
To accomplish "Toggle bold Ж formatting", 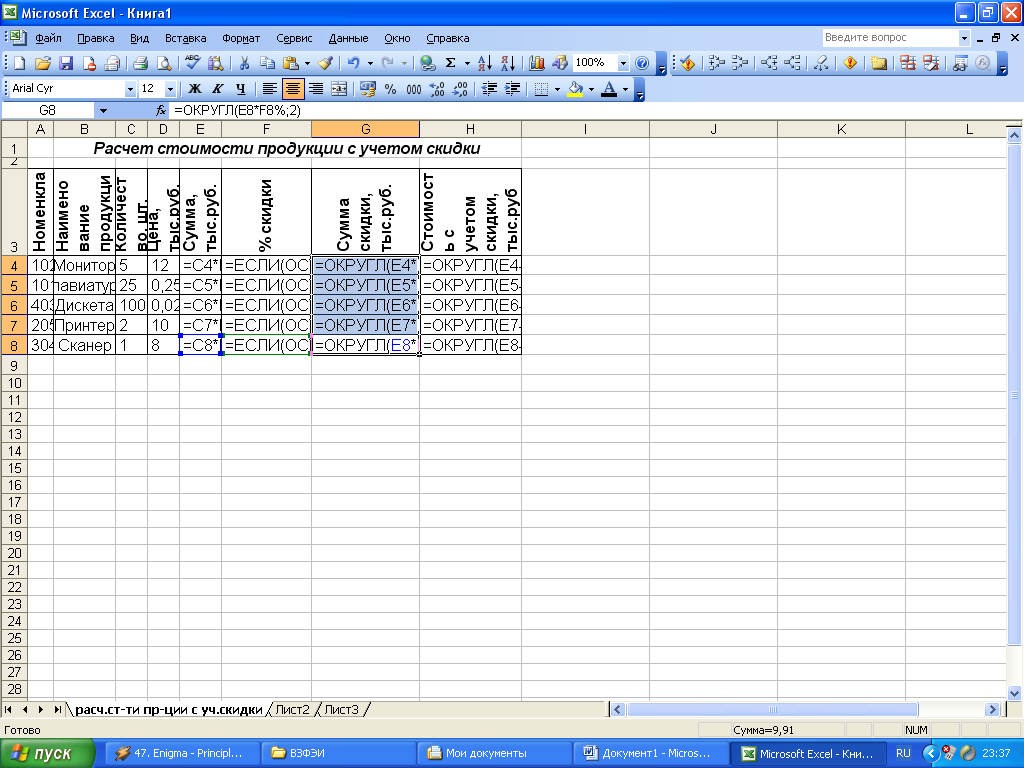I will pyautogui.click(x=195, y=89).
